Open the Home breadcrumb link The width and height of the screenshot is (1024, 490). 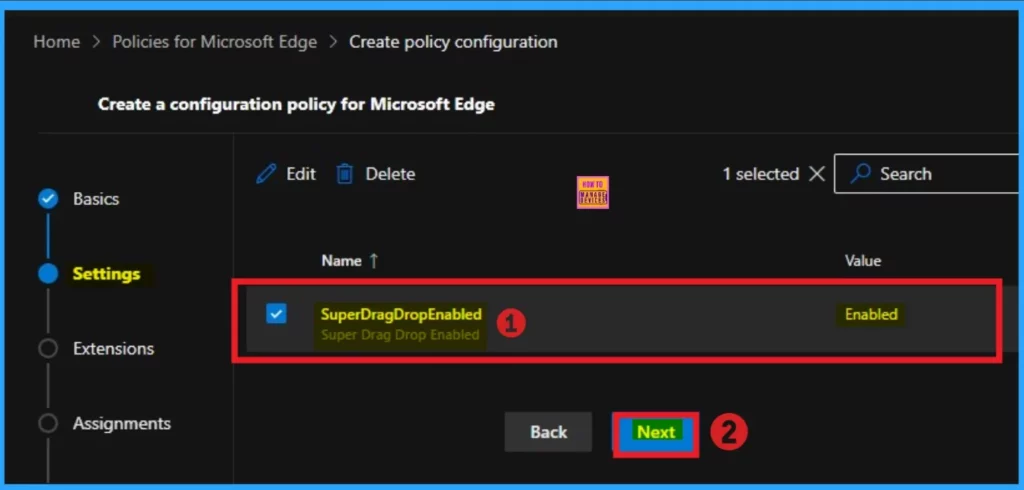pyautogui.click(x=57, y=42)
